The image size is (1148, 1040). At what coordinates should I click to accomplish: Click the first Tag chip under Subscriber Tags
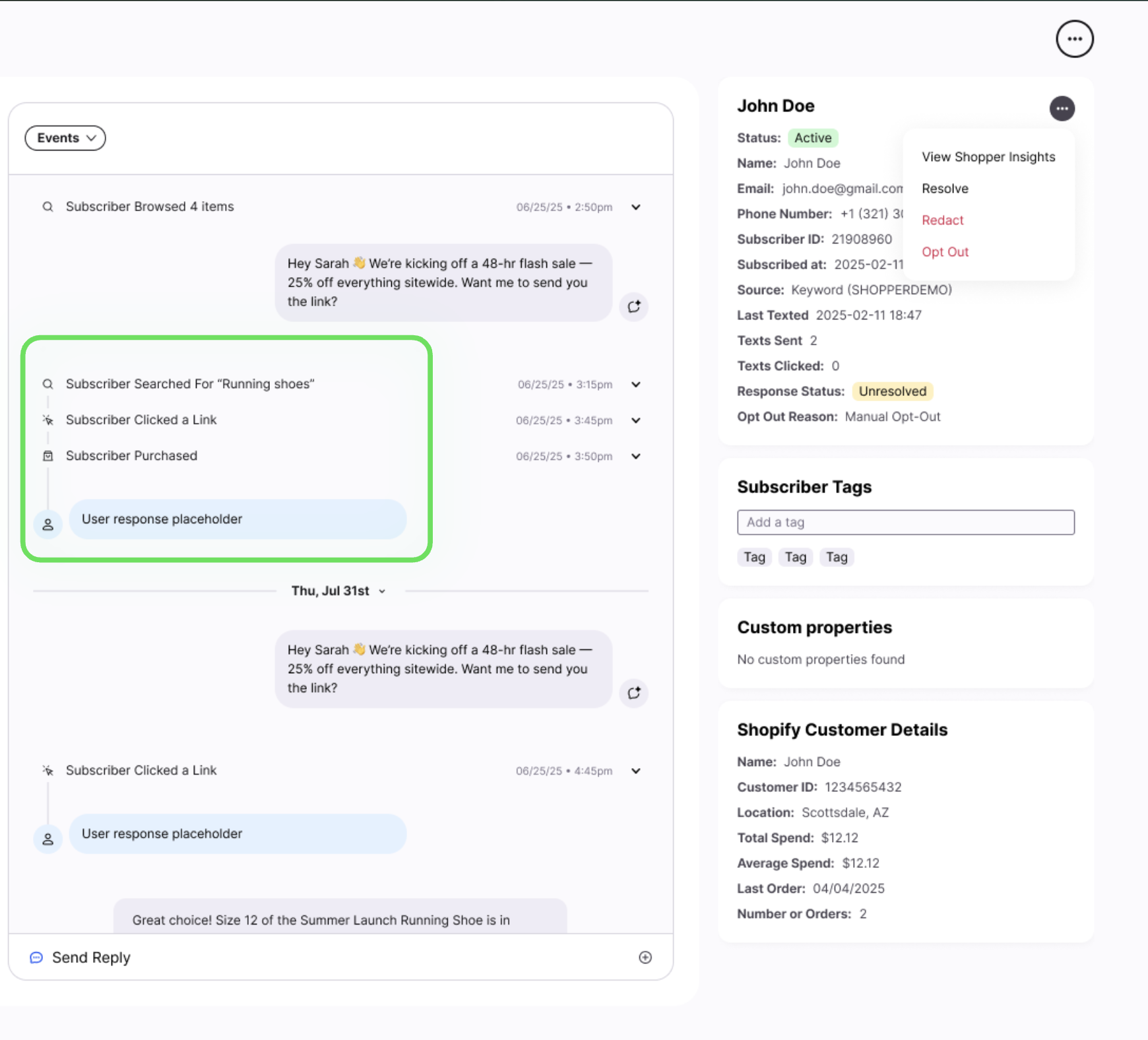[x=754, y=557]
